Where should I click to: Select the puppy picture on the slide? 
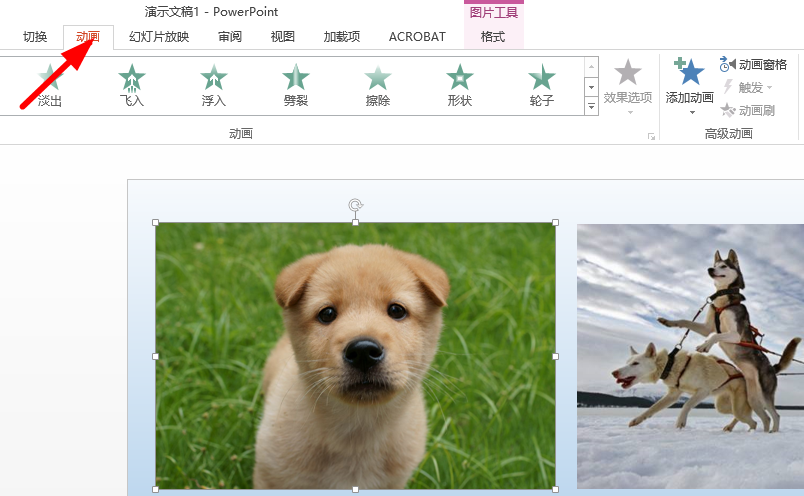[x=355, y=356]
